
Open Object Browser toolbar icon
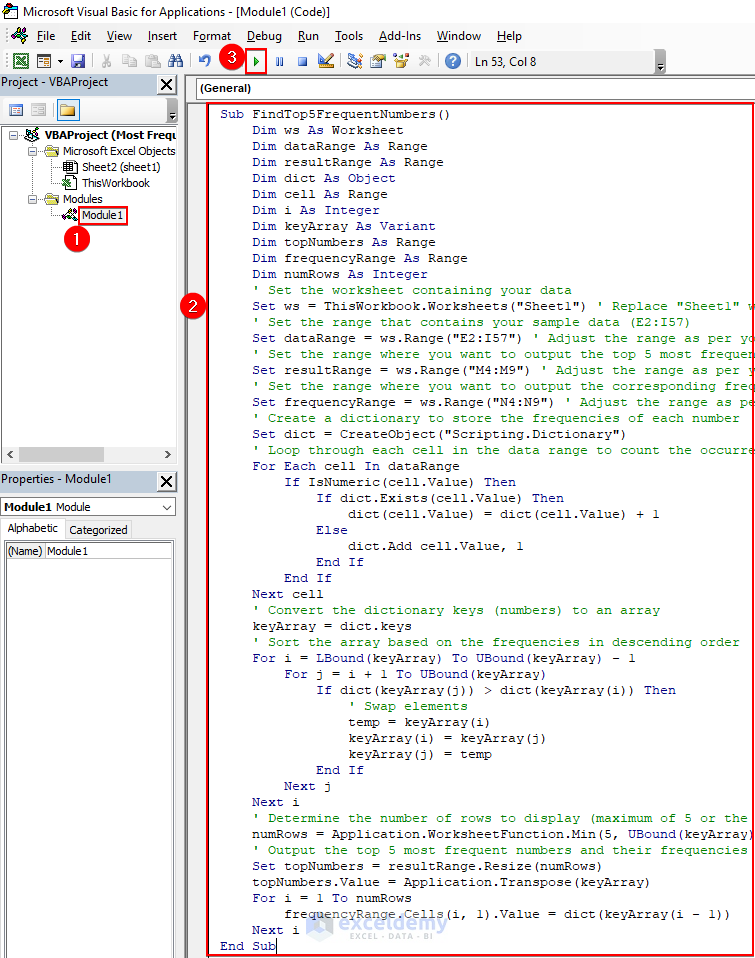[401, 61]
